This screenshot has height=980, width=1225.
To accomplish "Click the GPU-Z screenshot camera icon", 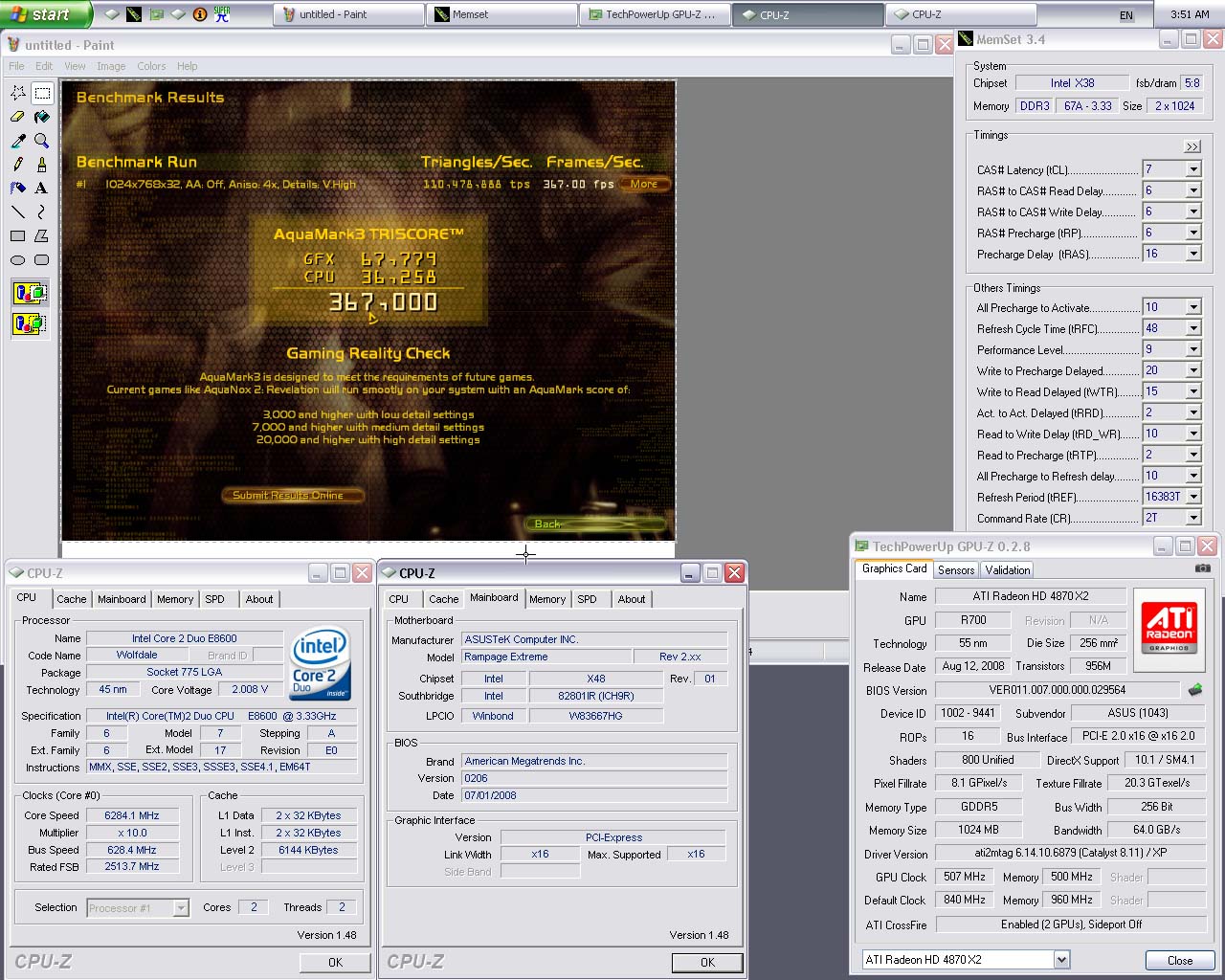I will (x=1203, y=568).
